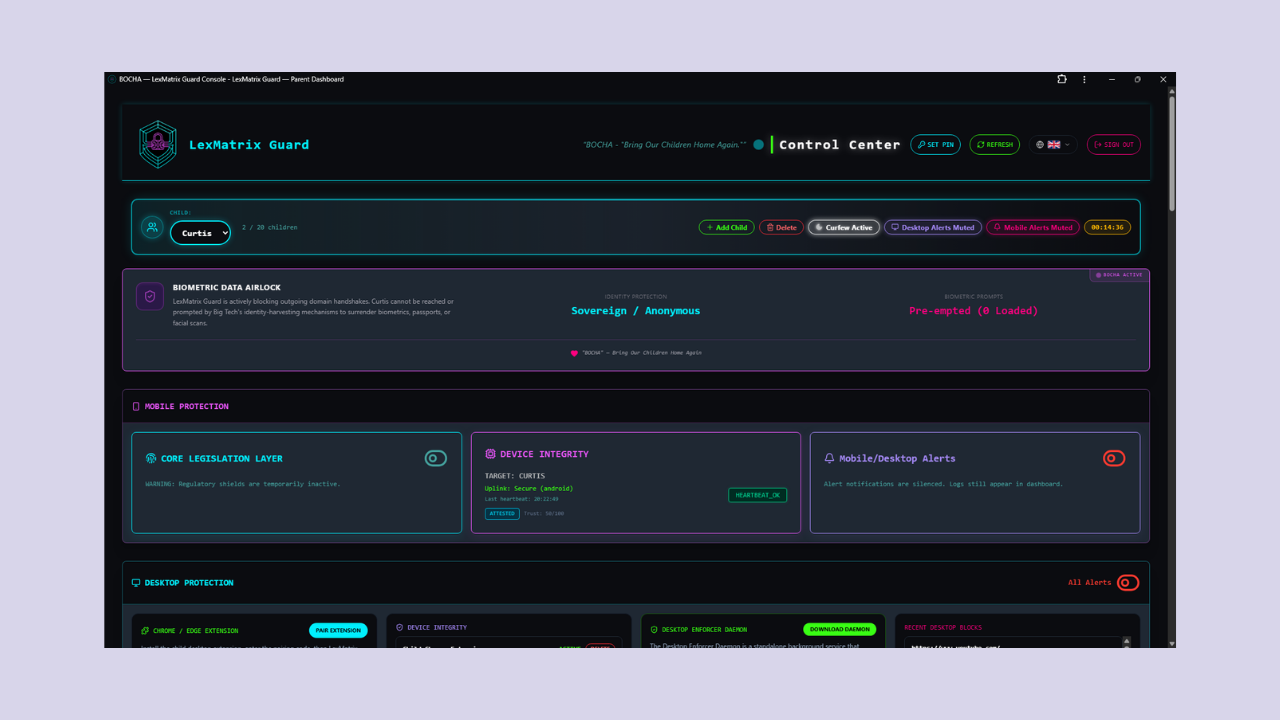This screenshot has width=1280, height=720.
Task: Click the "Pre-empted (0 Loaded)" biometric prompts value
Action: click(973, 311)
